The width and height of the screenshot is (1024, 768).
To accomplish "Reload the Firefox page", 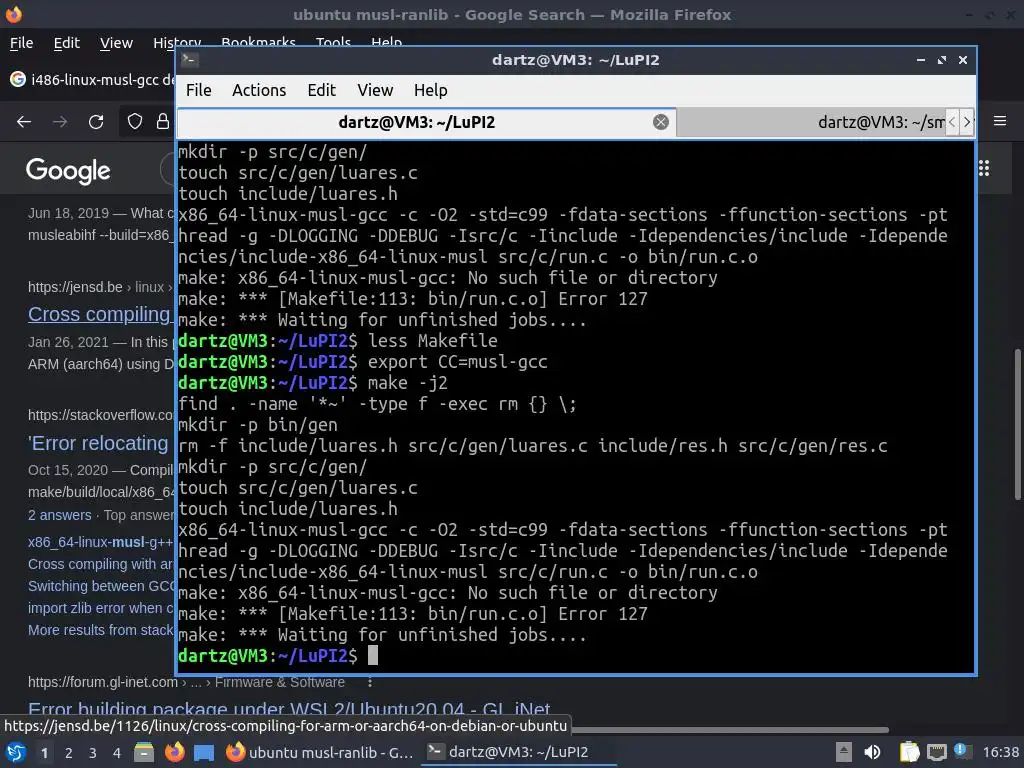I will point(96,121).
